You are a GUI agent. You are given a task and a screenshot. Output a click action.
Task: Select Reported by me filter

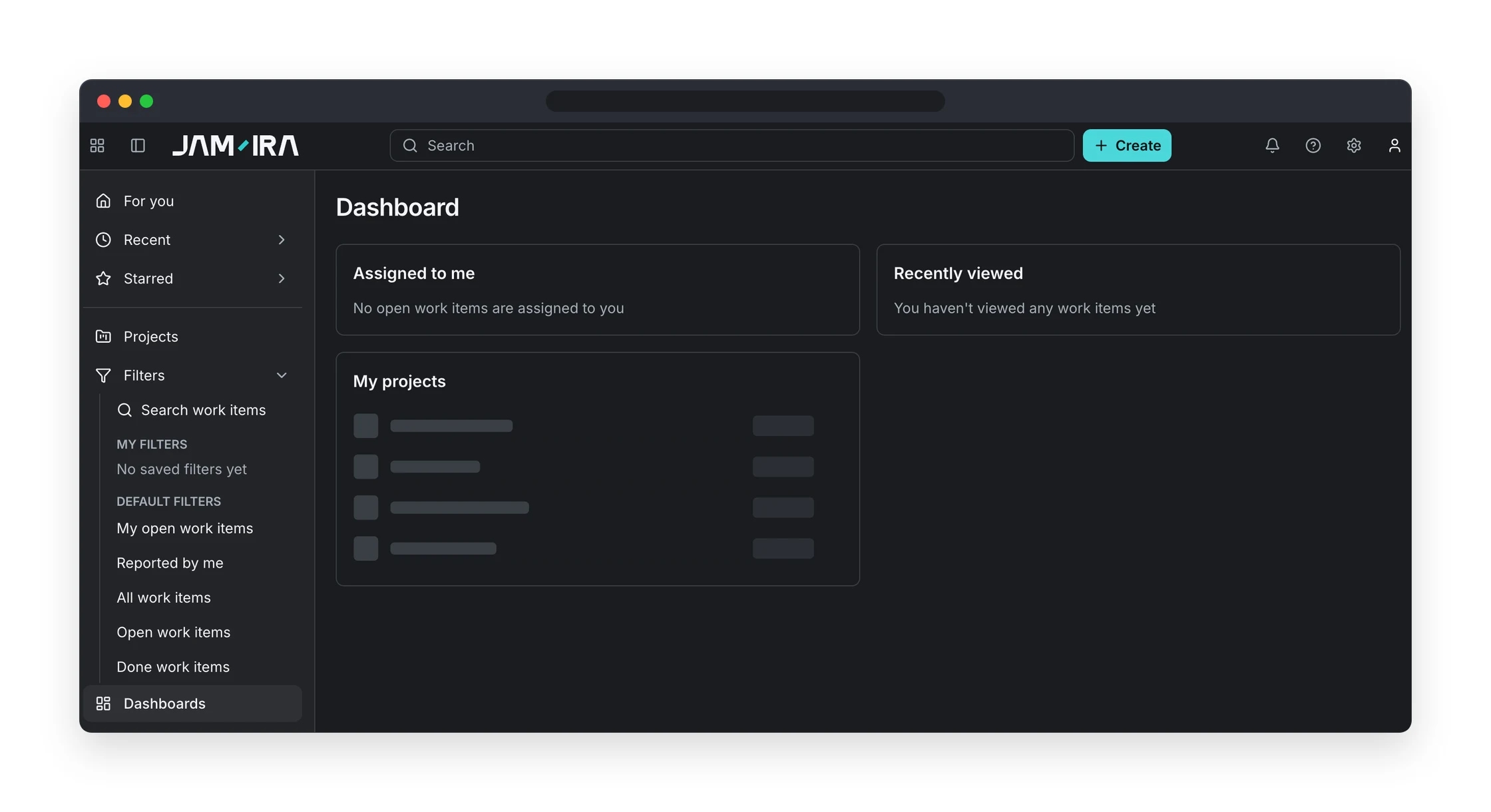click(x=170, y=563)
